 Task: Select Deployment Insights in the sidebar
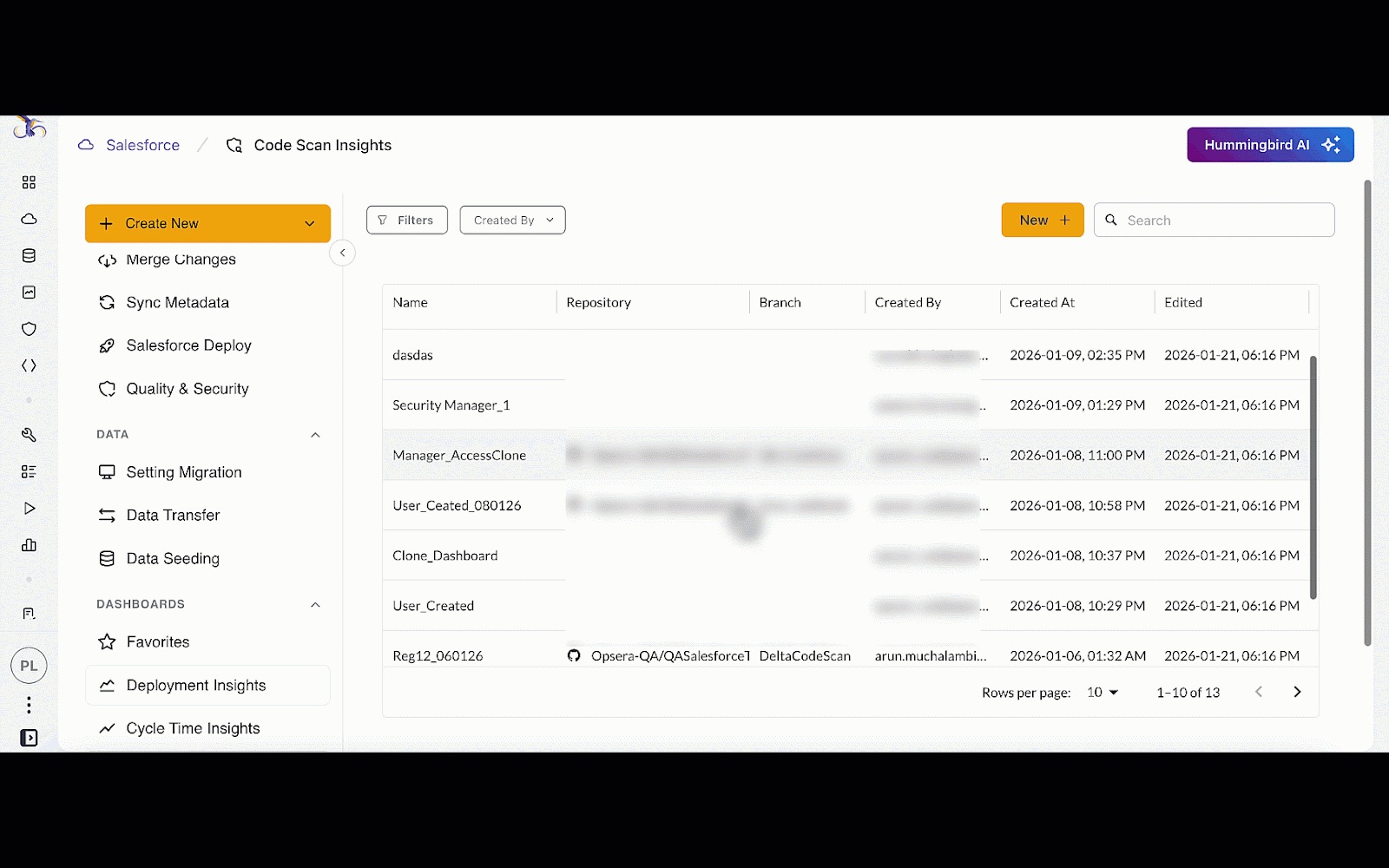point(196,686)
